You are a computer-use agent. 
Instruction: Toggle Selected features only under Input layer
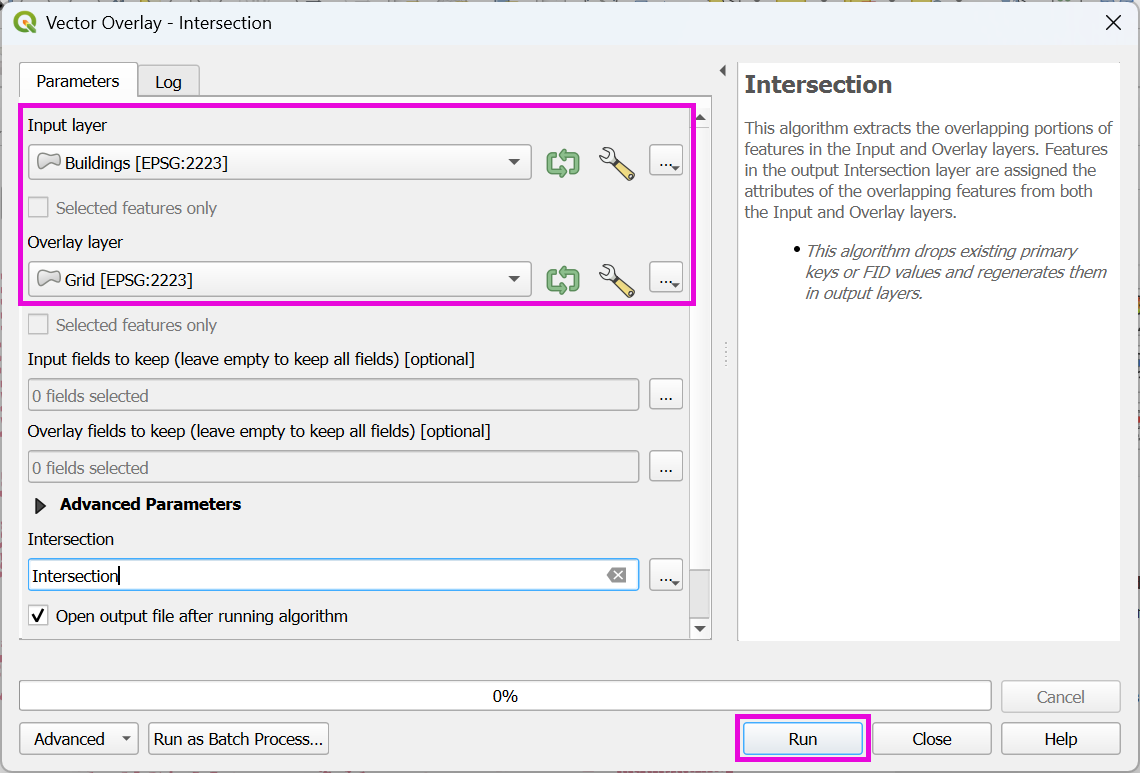[38, 208]
